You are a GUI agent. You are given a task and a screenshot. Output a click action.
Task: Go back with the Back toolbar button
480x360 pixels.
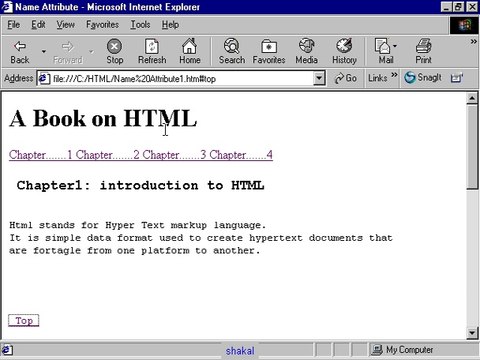[20, 52]
